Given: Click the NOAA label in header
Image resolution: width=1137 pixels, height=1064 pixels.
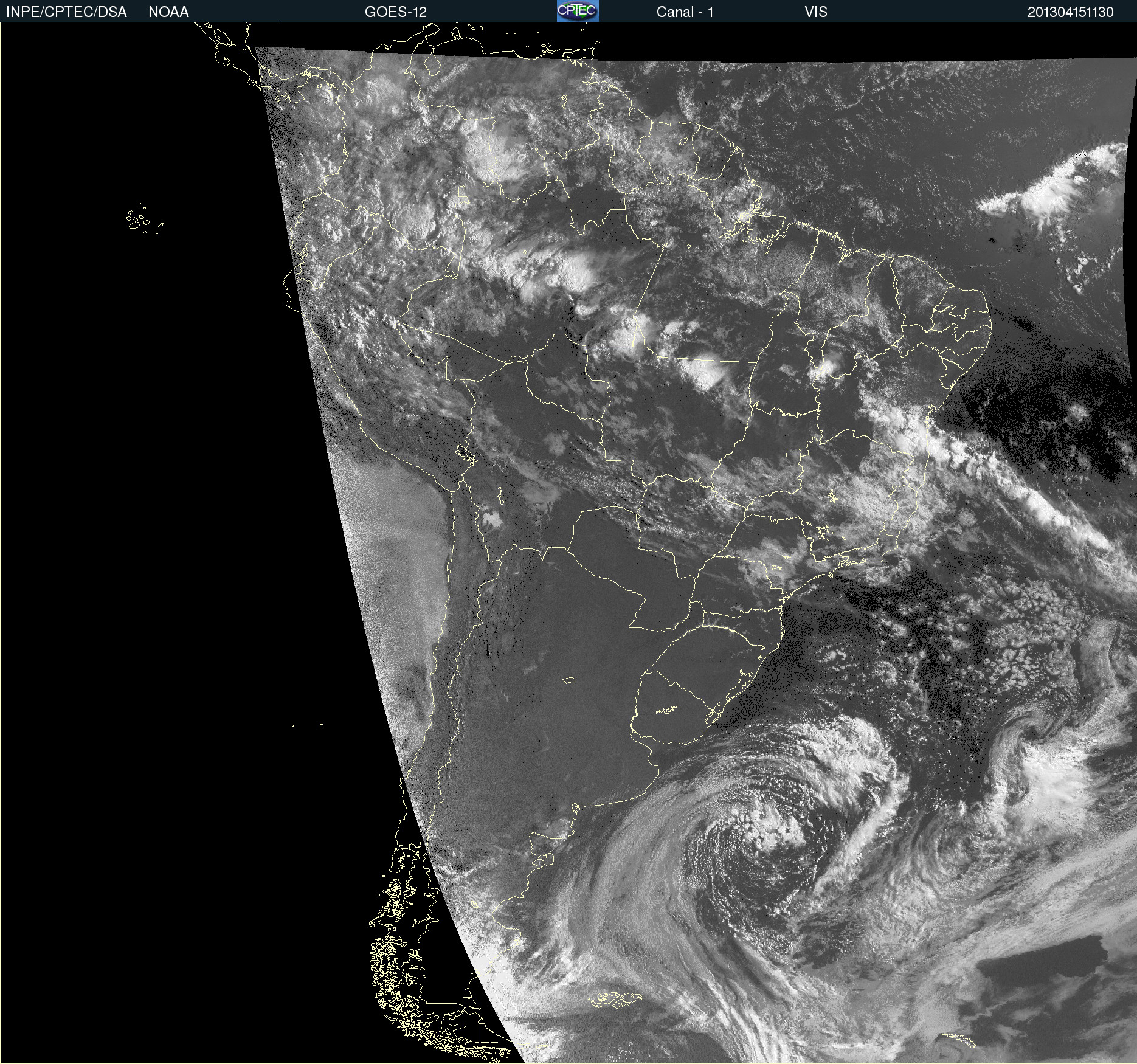Looking at the screenshot, I should tap(168, 12).
